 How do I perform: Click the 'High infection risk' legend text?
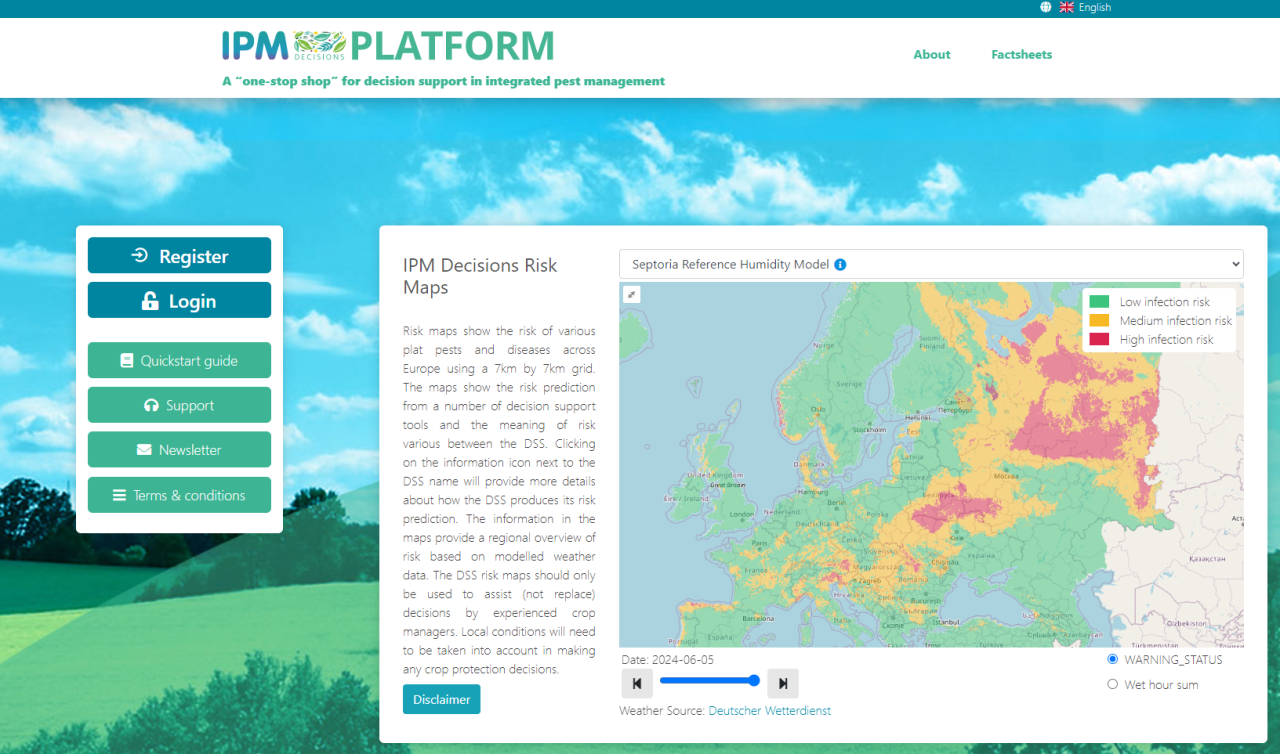[x=1166, y=340]
